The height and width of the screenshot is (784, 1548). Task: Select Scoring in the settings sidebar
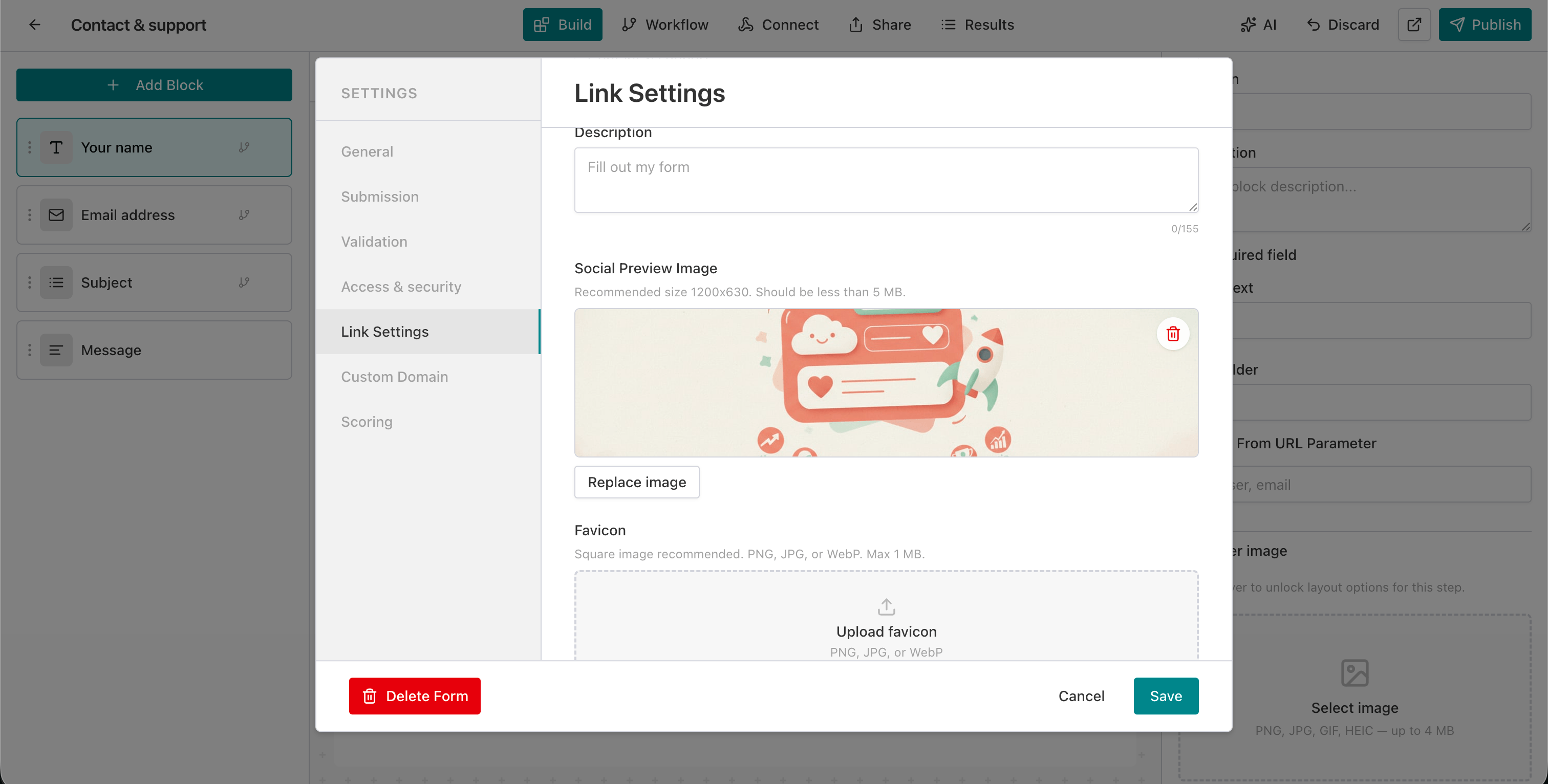coord(367,422)
